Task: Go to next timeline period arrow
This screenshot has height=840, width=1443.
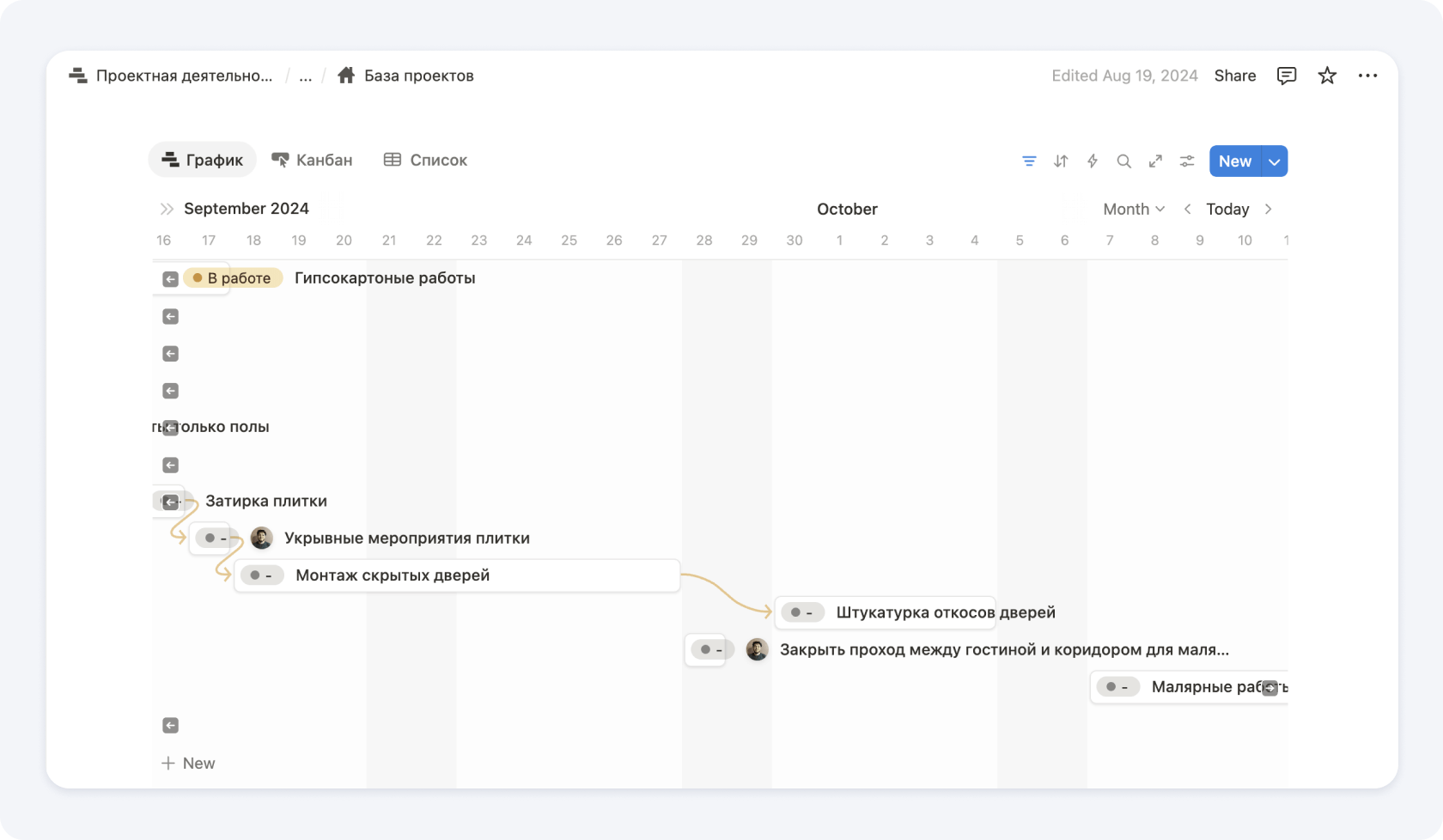Action: (1268, 209)
